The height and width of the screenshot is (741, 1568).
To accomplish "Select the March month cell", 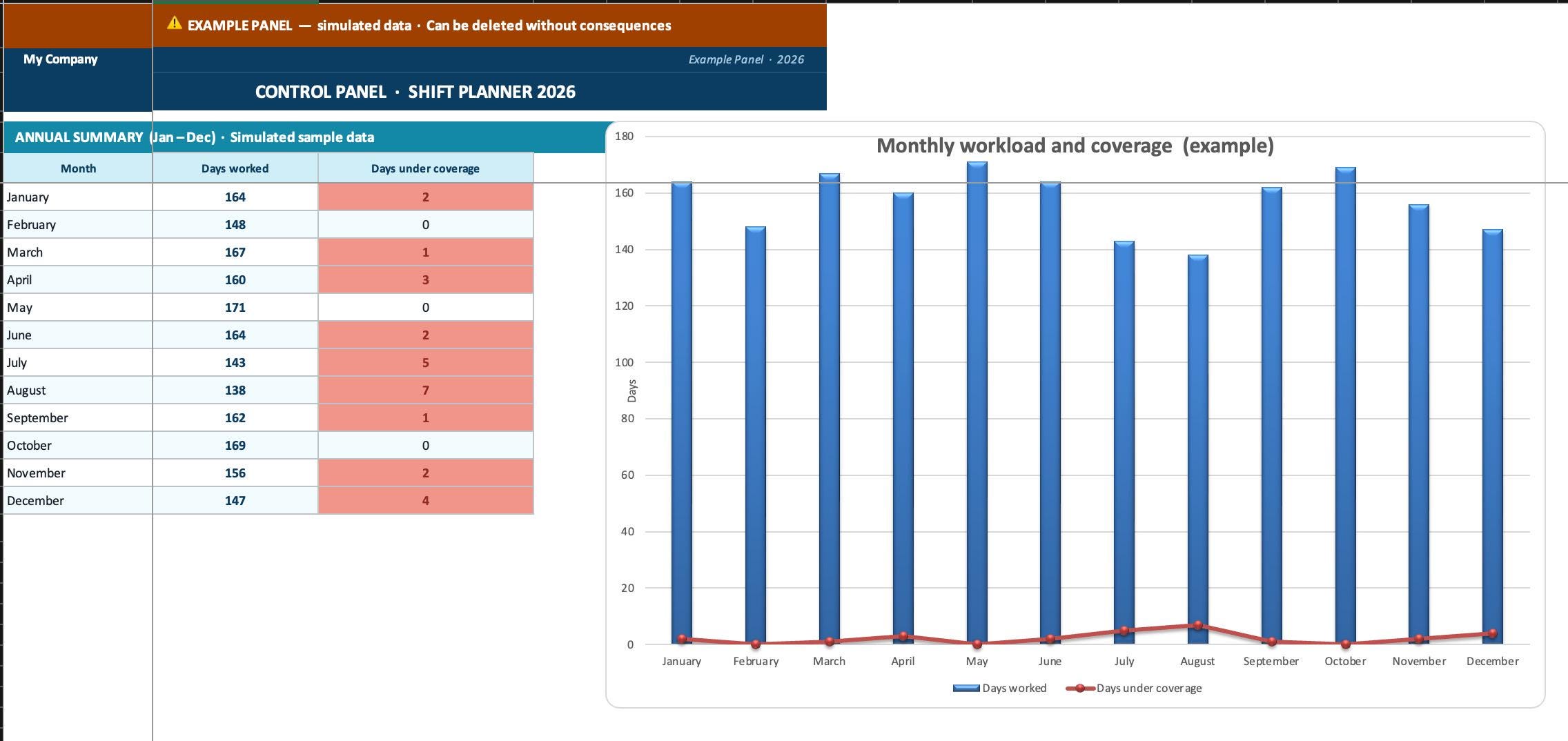I will (78, 253).
